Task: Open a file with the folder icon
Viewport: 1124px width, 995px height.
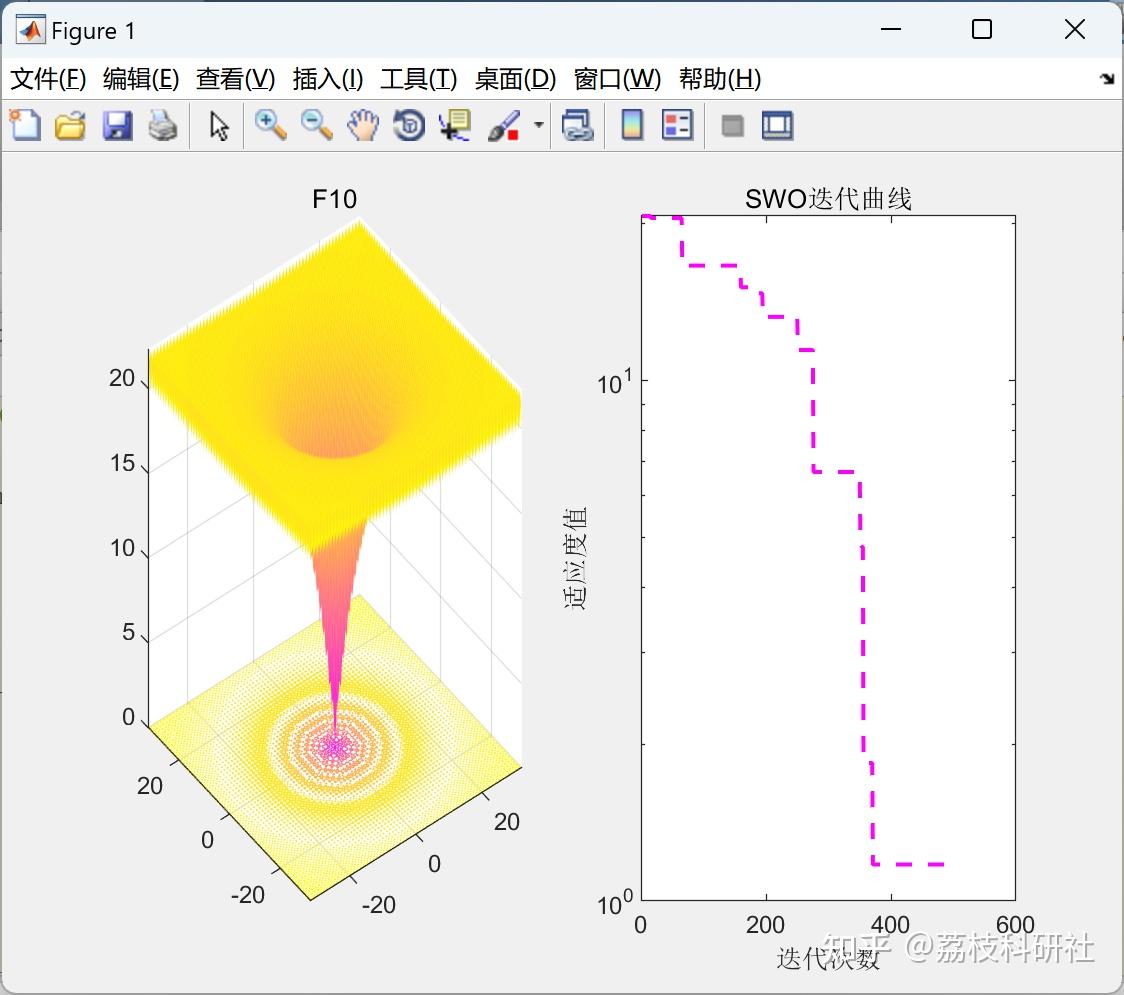Action: (x=70, y=125)
